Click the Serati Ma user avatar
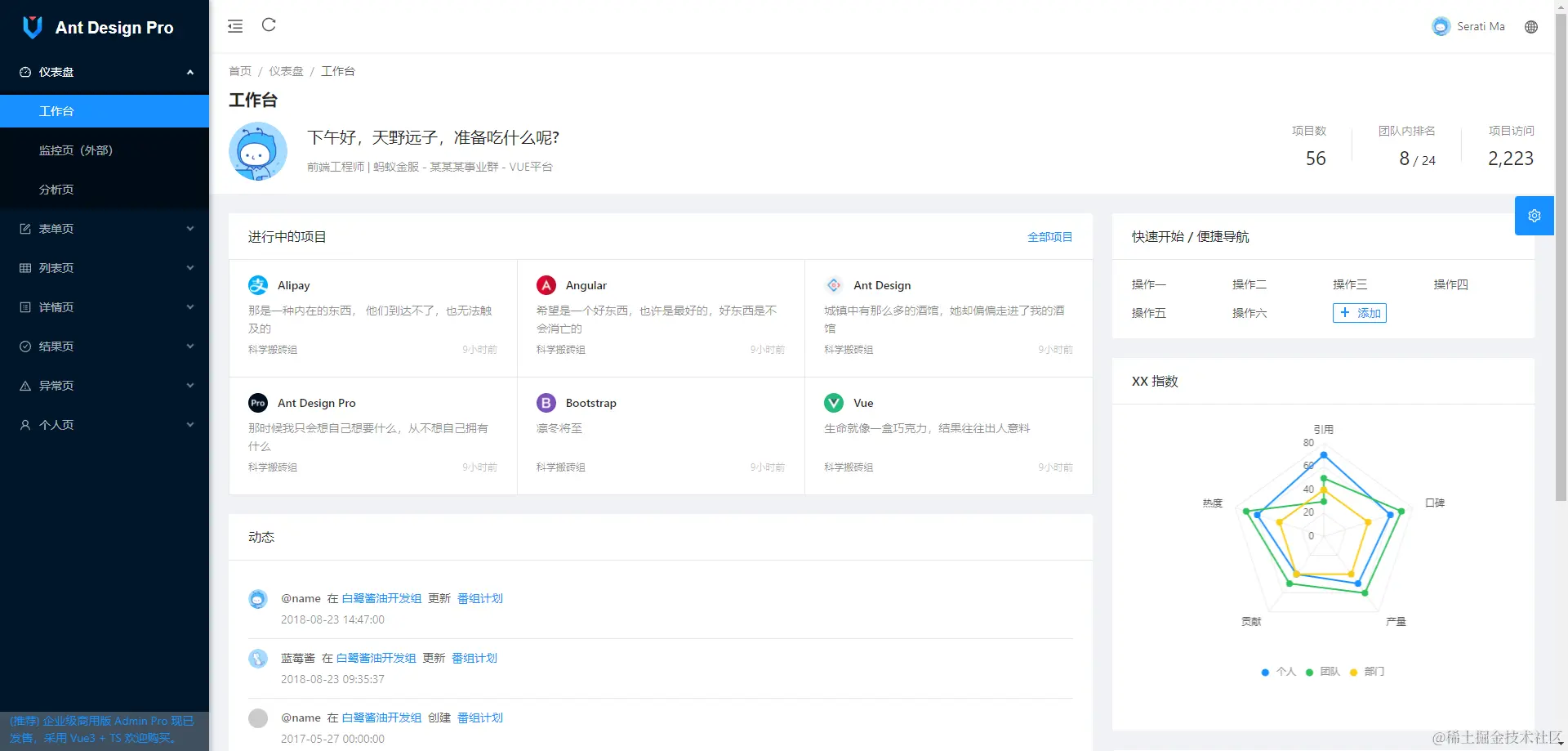1568x751 pixels. [x=1441, y=27]
